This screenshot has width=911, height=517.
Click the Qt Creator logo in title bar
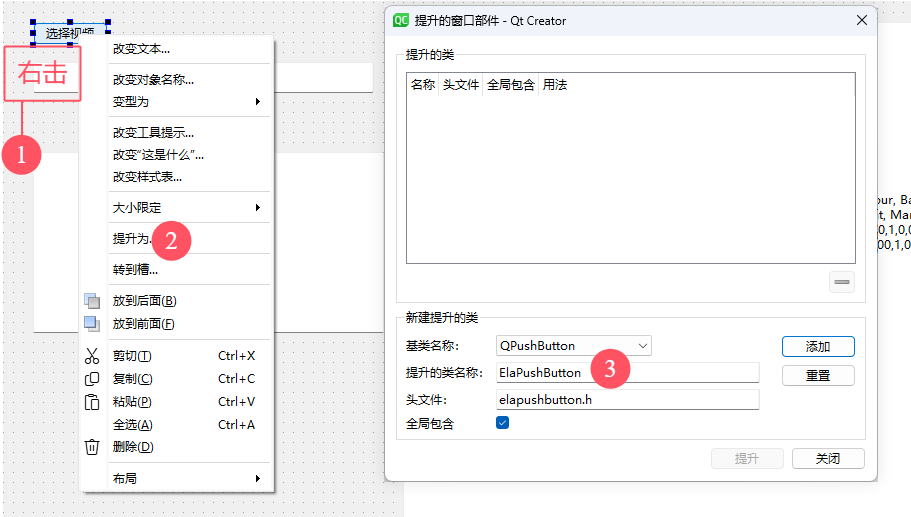click(401, 20)
